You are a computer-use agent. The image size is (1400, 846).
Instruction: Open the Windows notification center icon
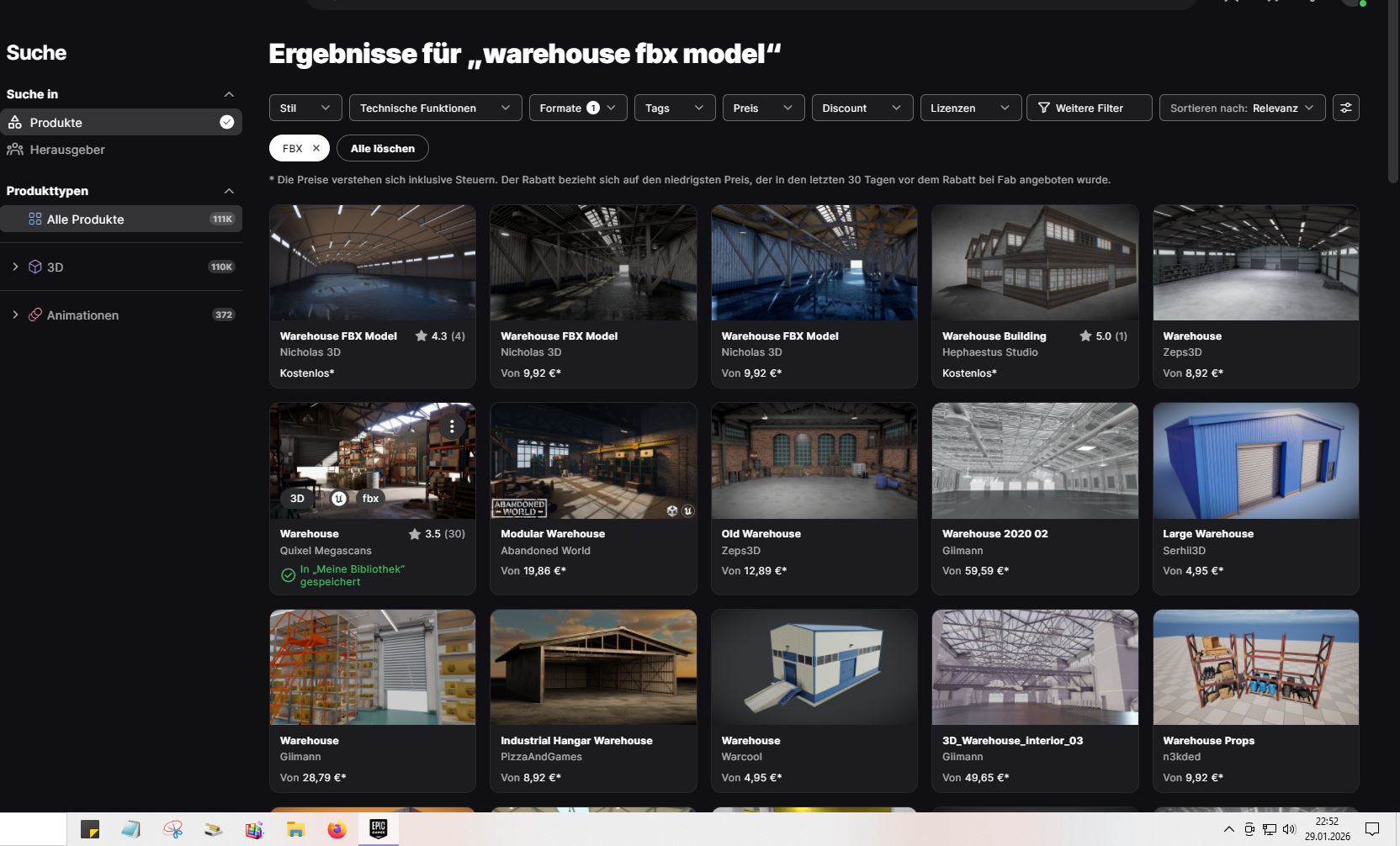tap(1372, 829)
